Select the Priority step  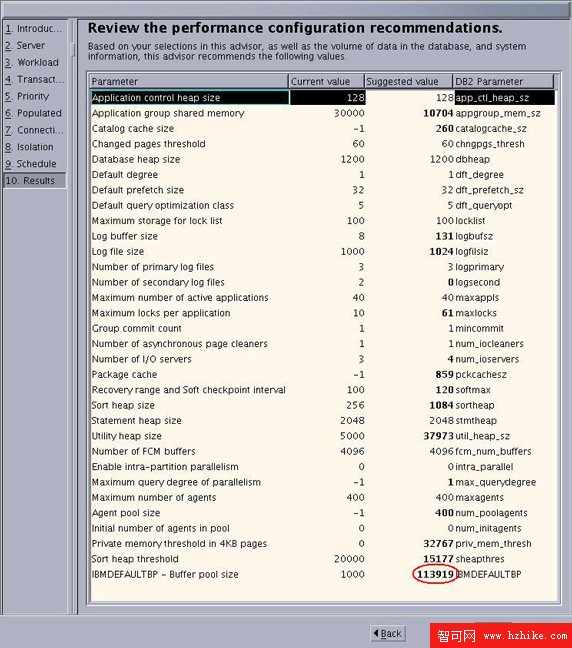tap(35, 96)
